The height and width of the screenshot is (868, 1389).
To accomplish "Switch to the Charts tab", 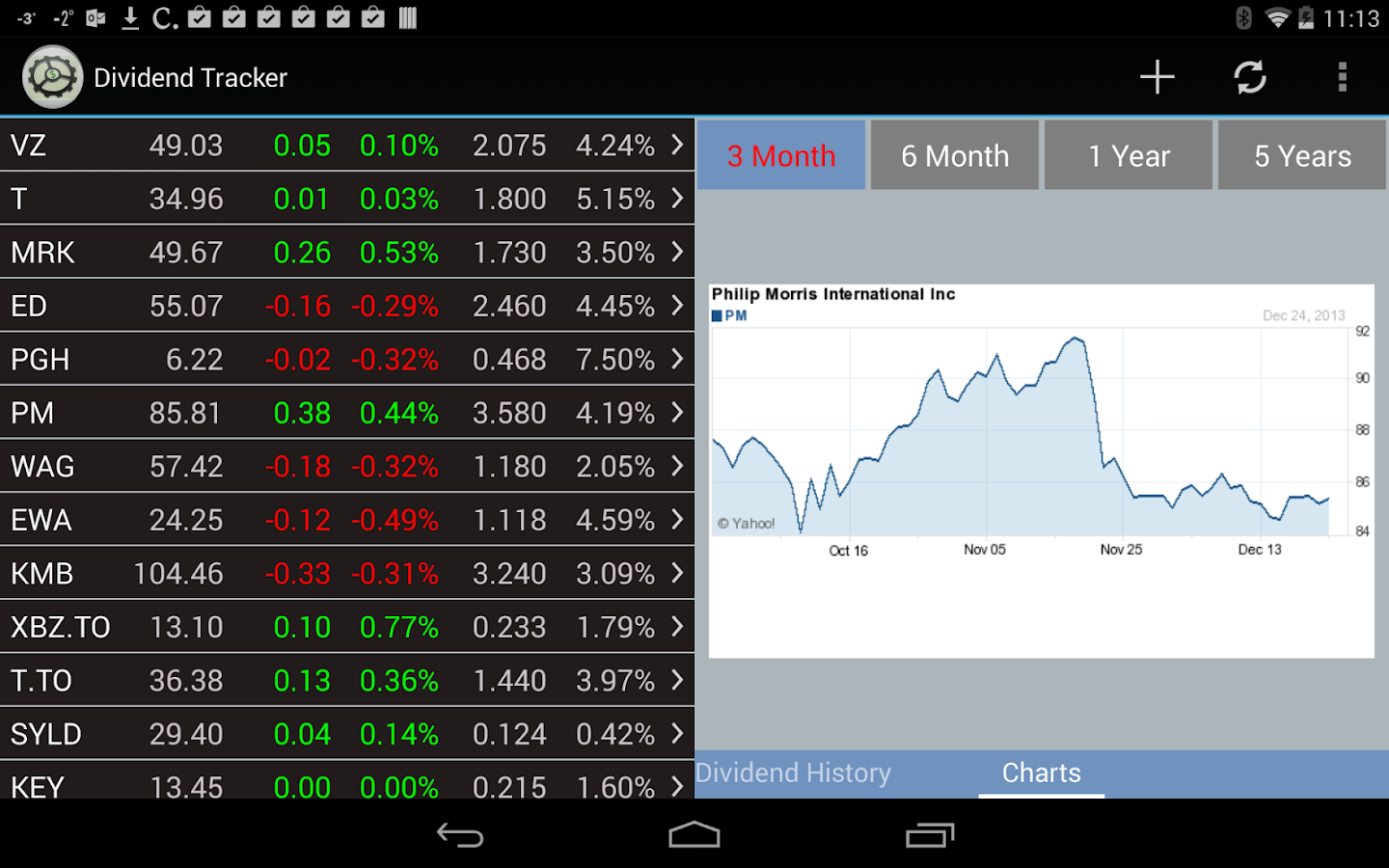I will click(x=1042, y=773).
